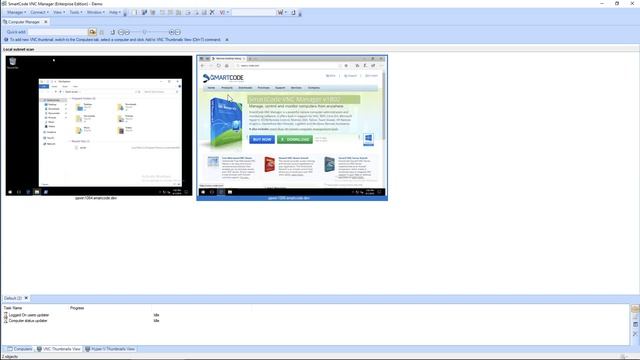Click the refresh icon in the Quick add bar
The image size is (640, 360).
pyautogui.click(x=113, y=32)
